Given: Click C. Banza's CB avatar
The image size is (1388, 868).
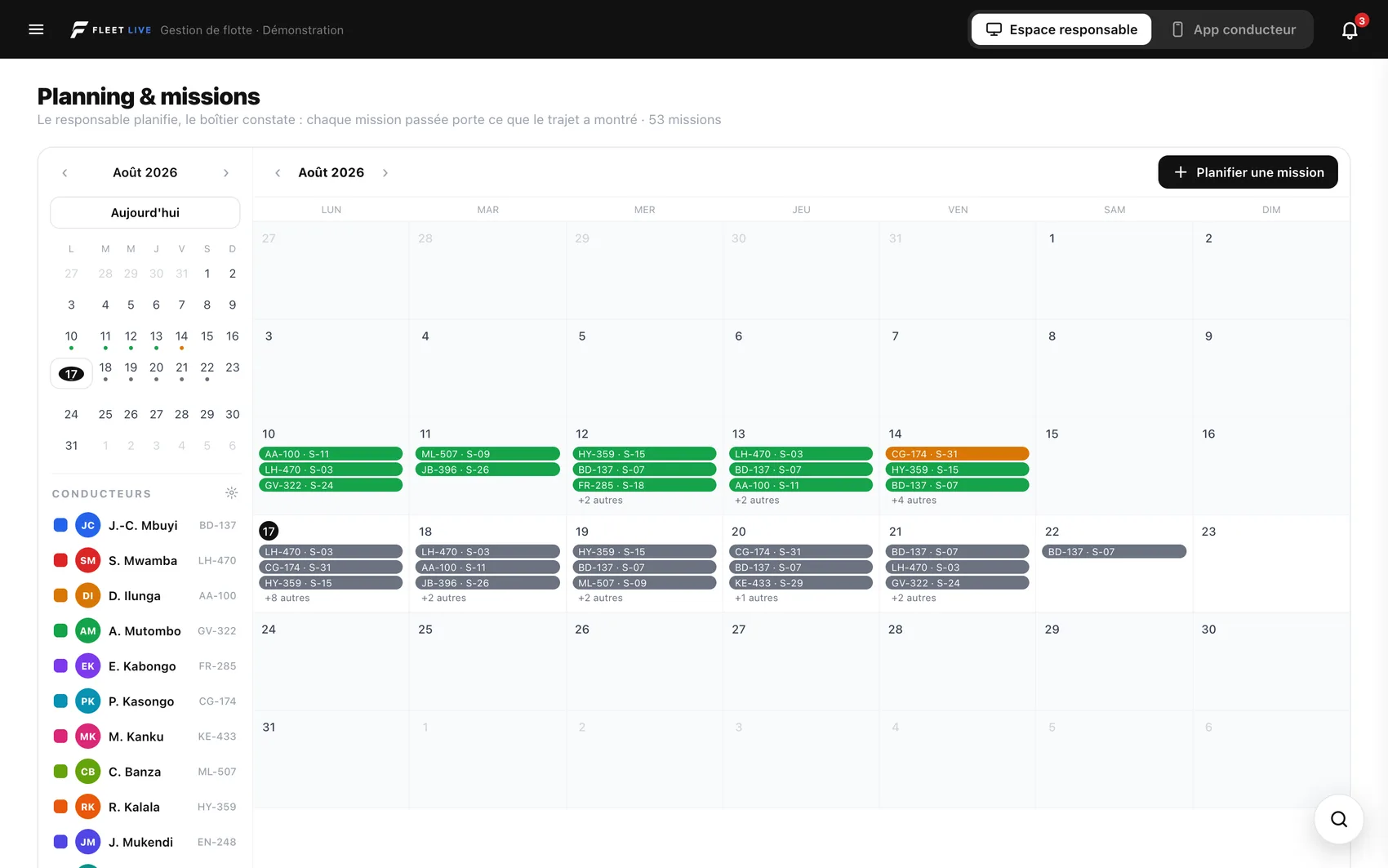Looking at the screenshot, I should point(88,771).
